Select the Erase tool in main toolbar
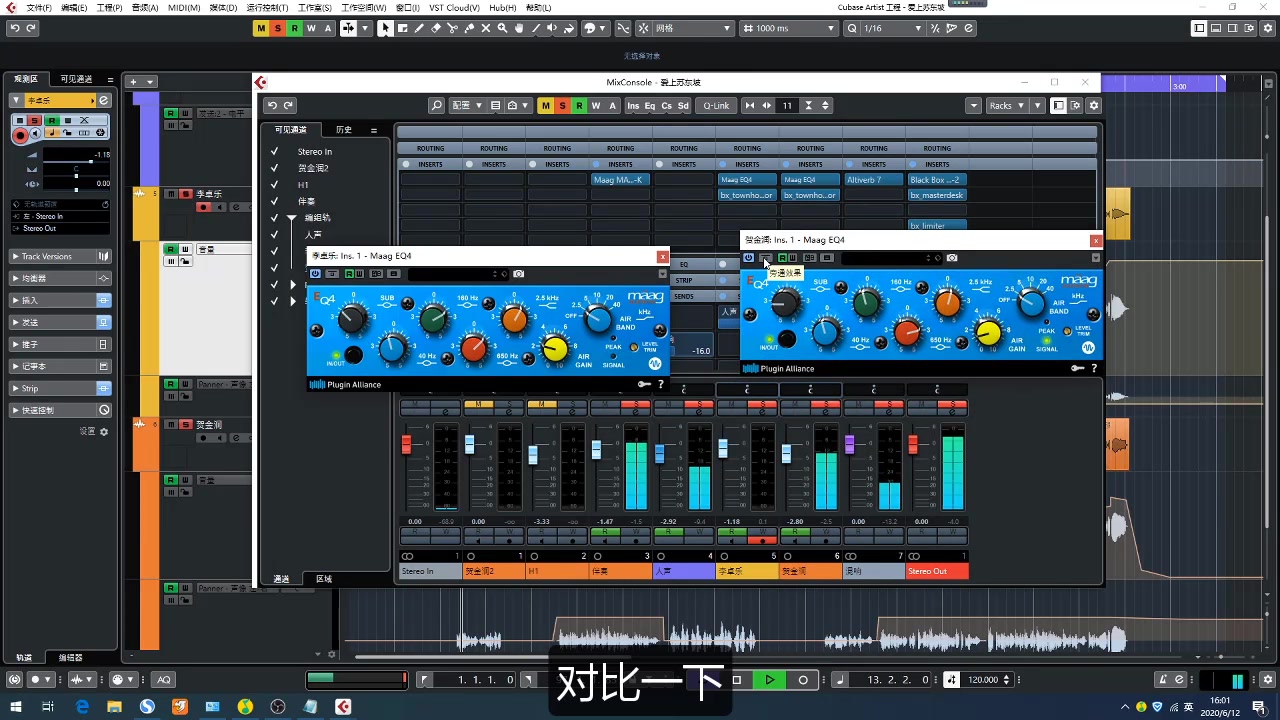The width and height of the screenshot is (1280, 720). [x=436, y=28]
